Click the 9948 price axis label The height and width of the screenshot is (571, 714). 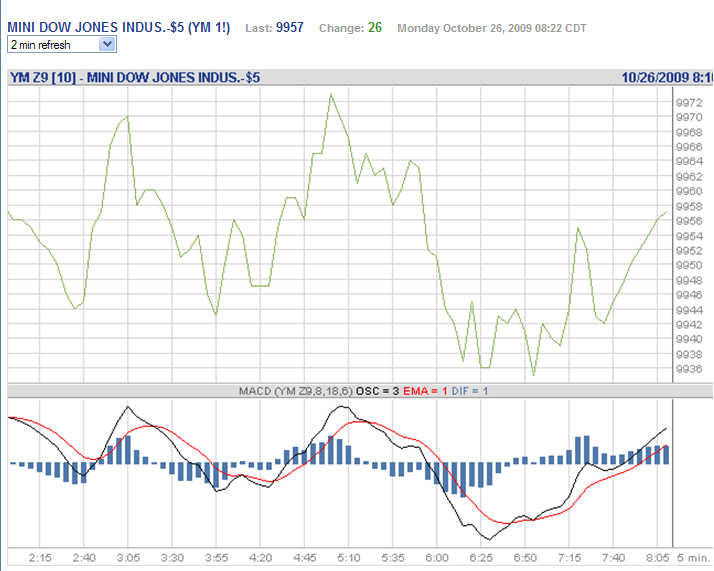tap(689, 280)
